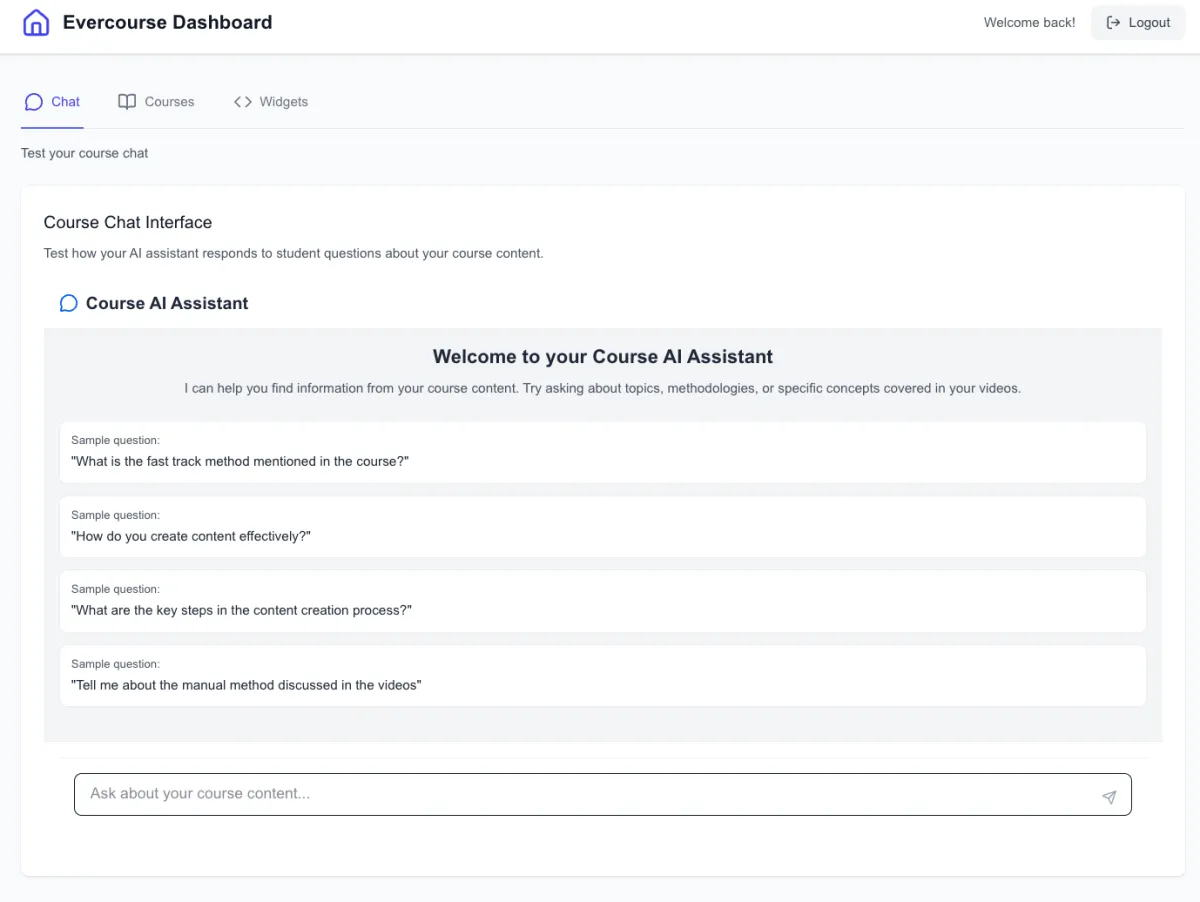Switch to the Widgets tab
This screenshot has height=902, width=1200.
pyautogui.click(x=283, y=102)
